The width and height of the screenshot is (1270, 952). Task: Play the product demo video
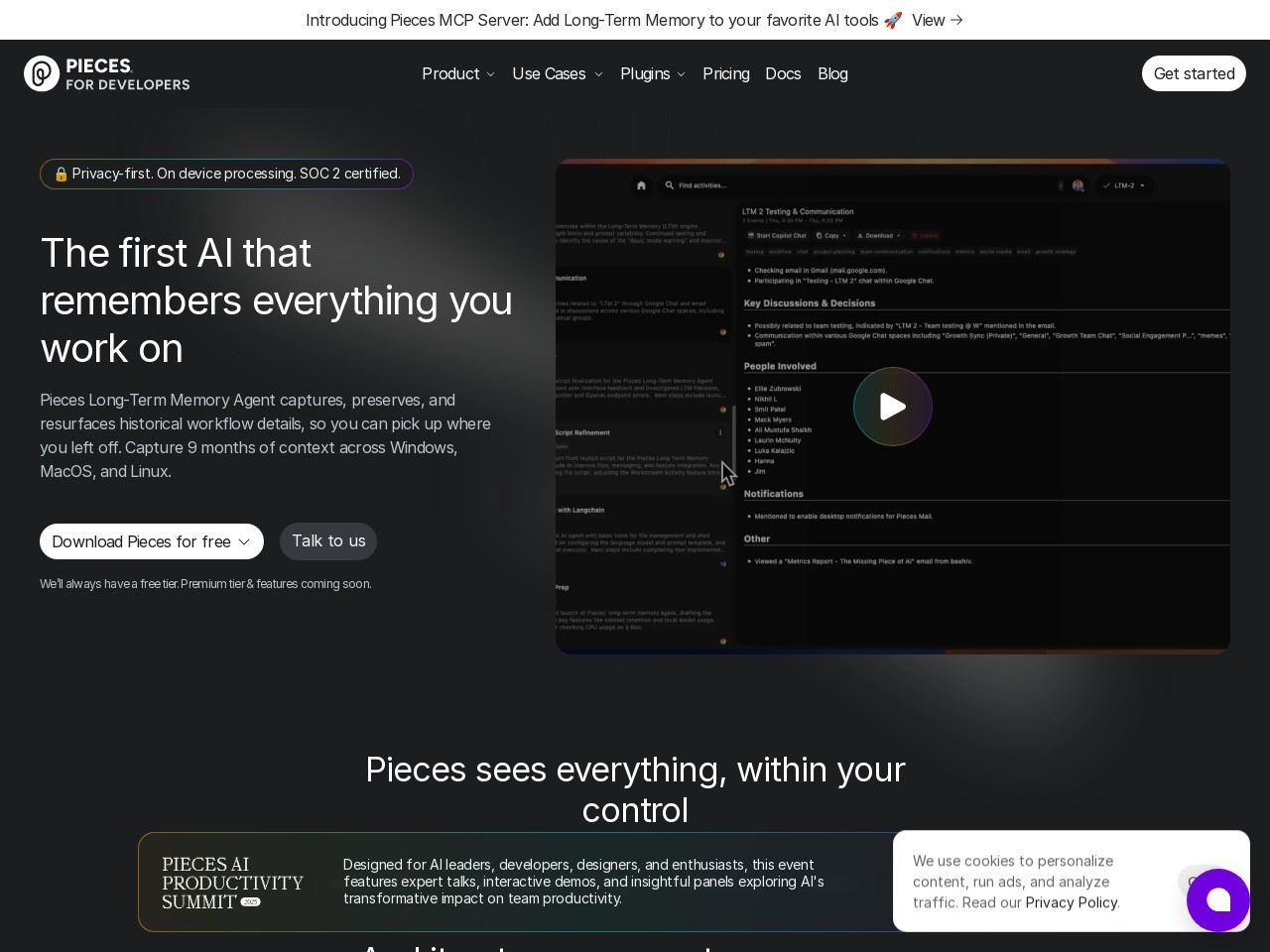pos(893,407)
